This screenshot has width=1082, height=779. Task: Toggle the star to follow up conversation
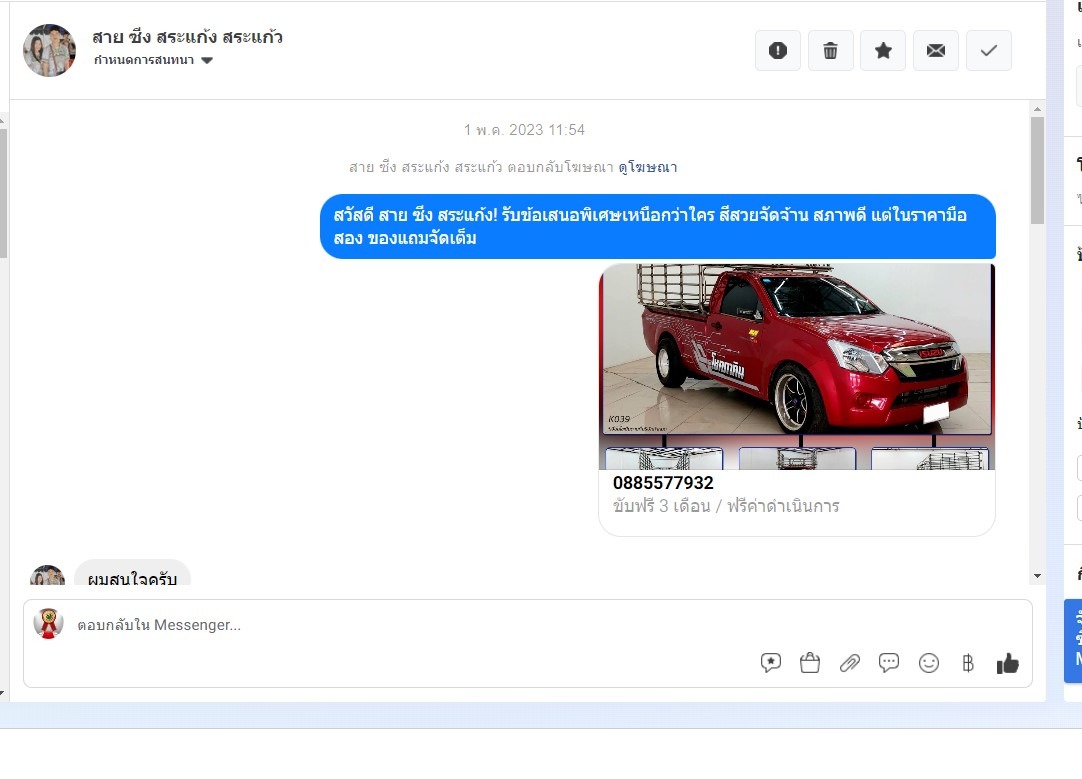pos(883,51)
